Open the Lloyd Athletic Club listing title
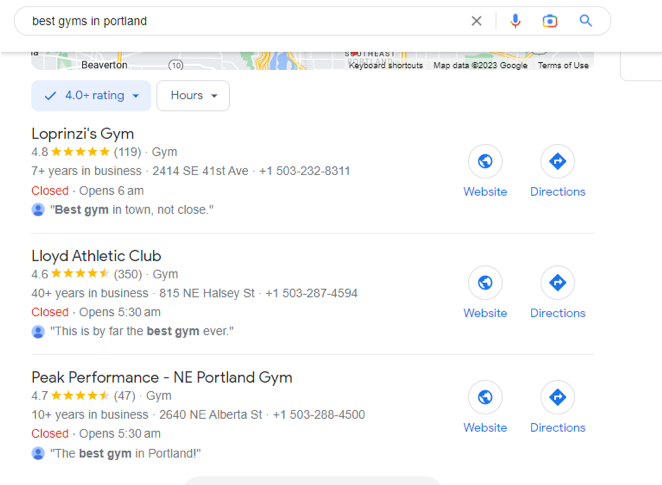The image size is (662, 485). click(96, 256)
